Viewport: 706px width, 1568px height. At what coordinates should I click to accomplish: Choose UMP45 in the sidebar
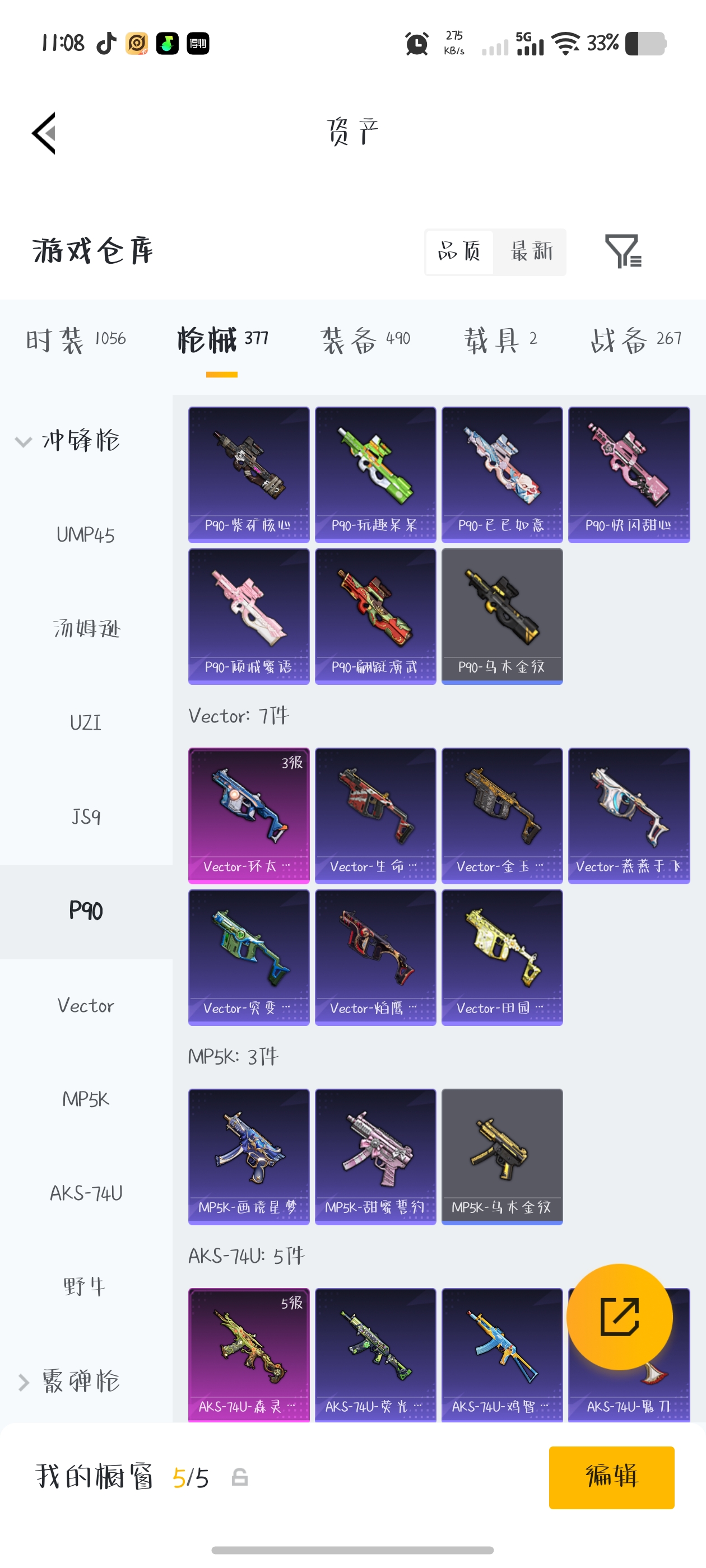click(x=86, y=535)
